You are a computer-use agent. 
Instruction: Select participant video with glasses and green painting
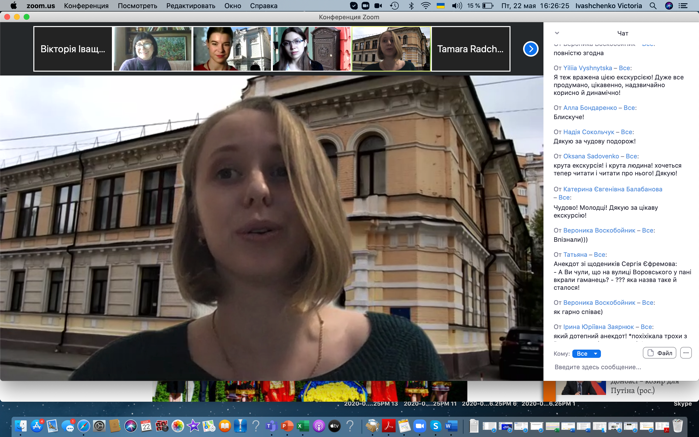click(152, 49)
